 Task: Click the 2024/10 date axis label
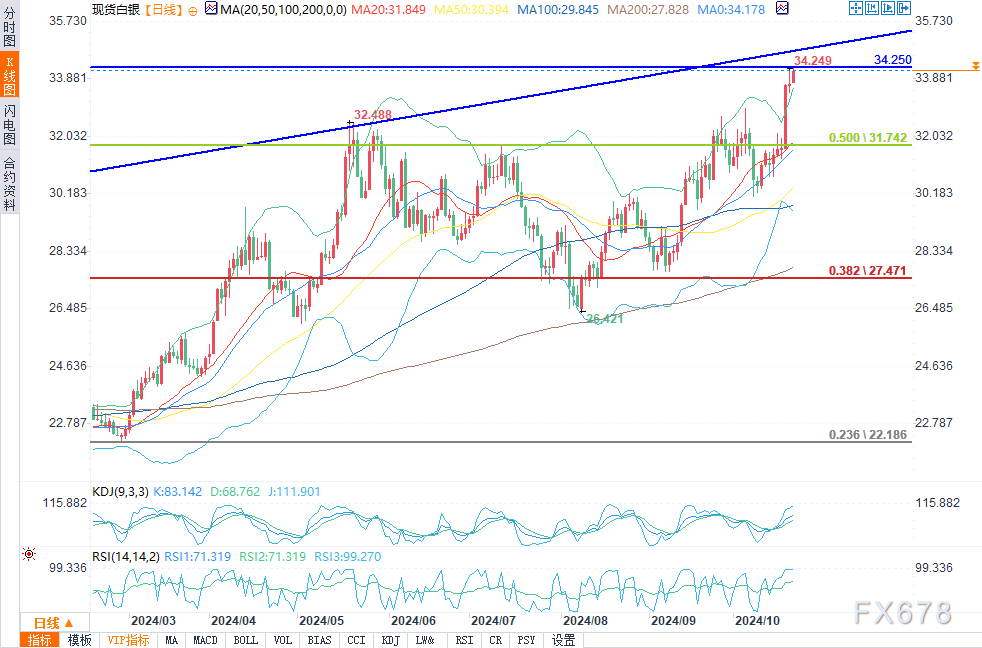point(757,620)
